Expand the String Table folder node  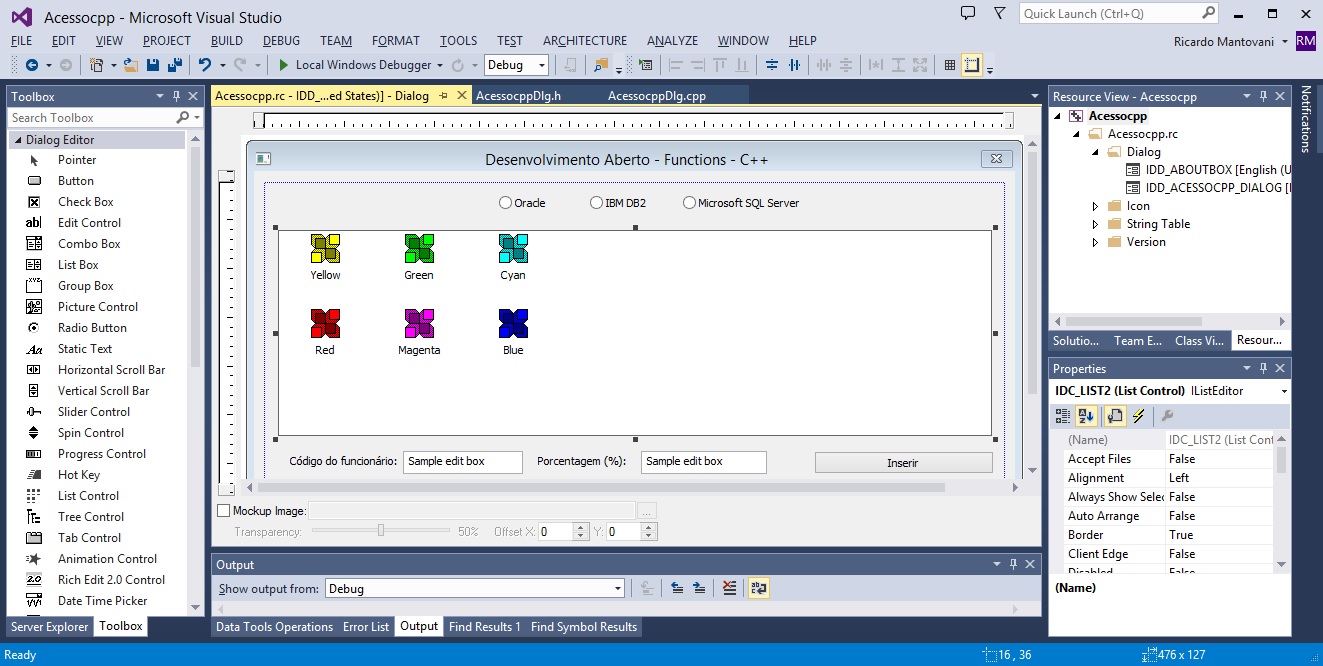[1095, 224]
